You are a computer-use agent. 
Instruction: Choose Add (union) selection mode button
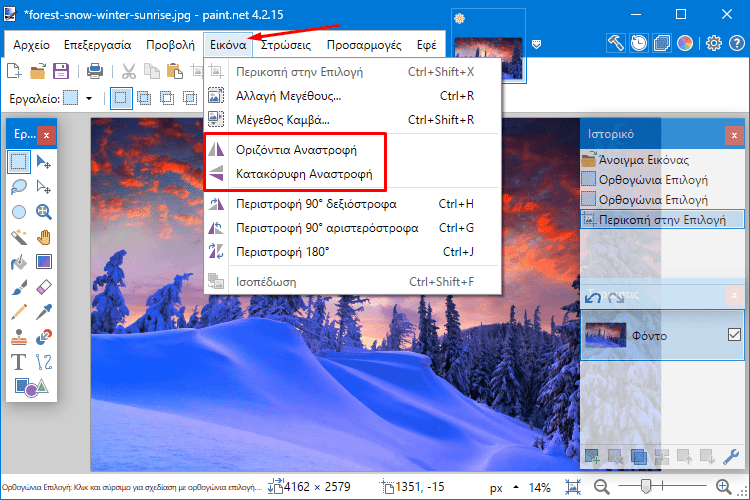(x=144, y=98)
